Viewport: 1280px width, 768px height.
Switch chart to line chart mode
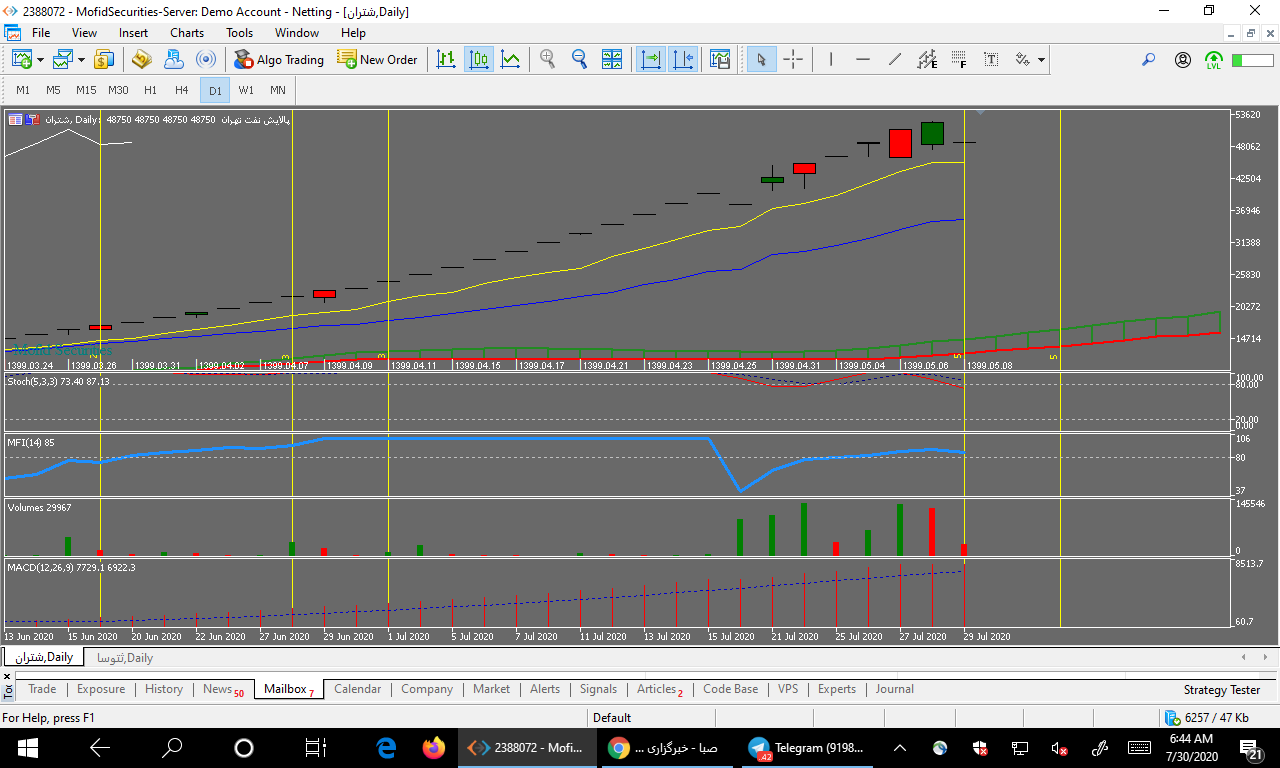(x=510, y=59)
